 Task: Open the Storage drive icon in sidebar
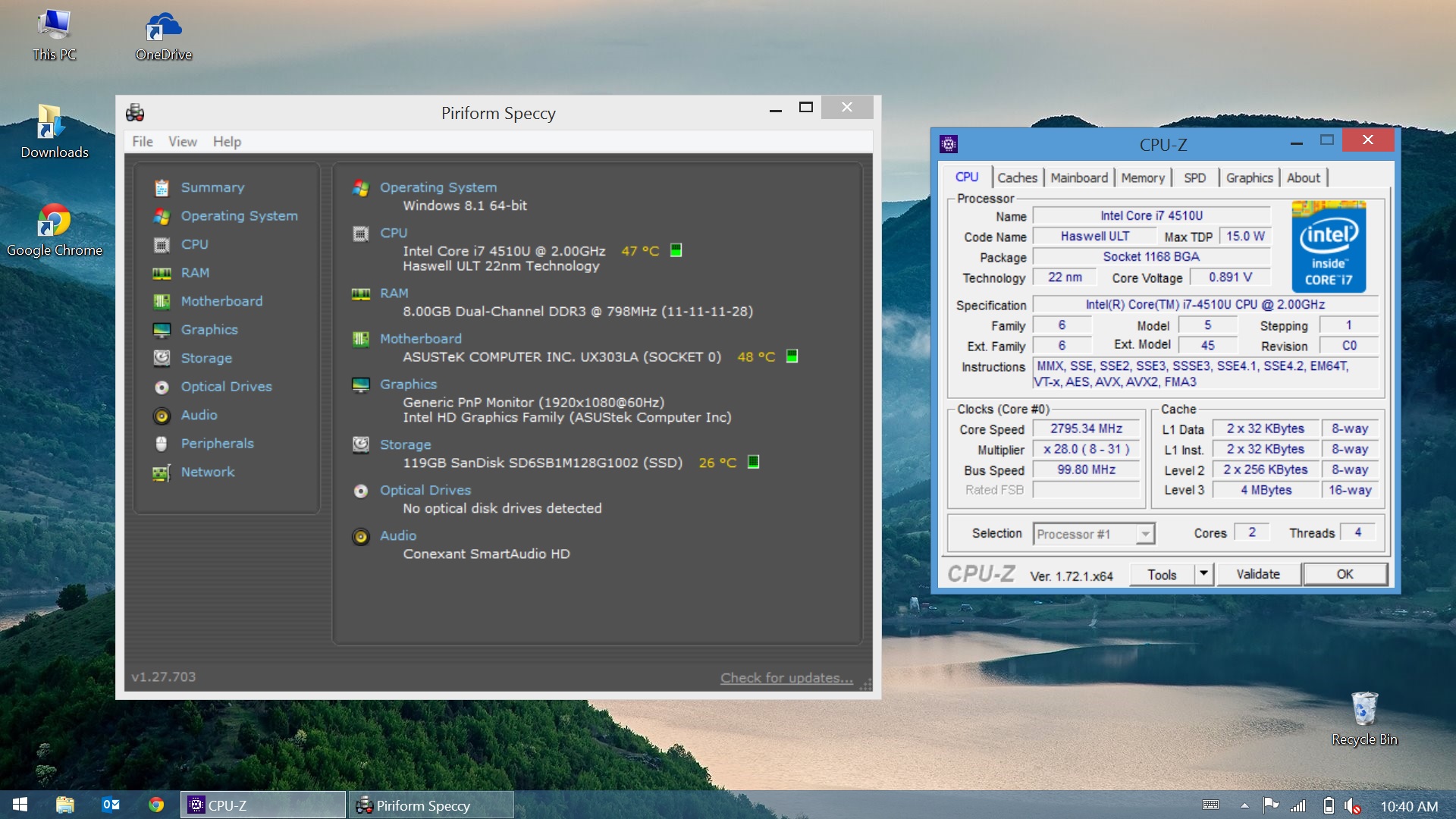pos(162,358)
